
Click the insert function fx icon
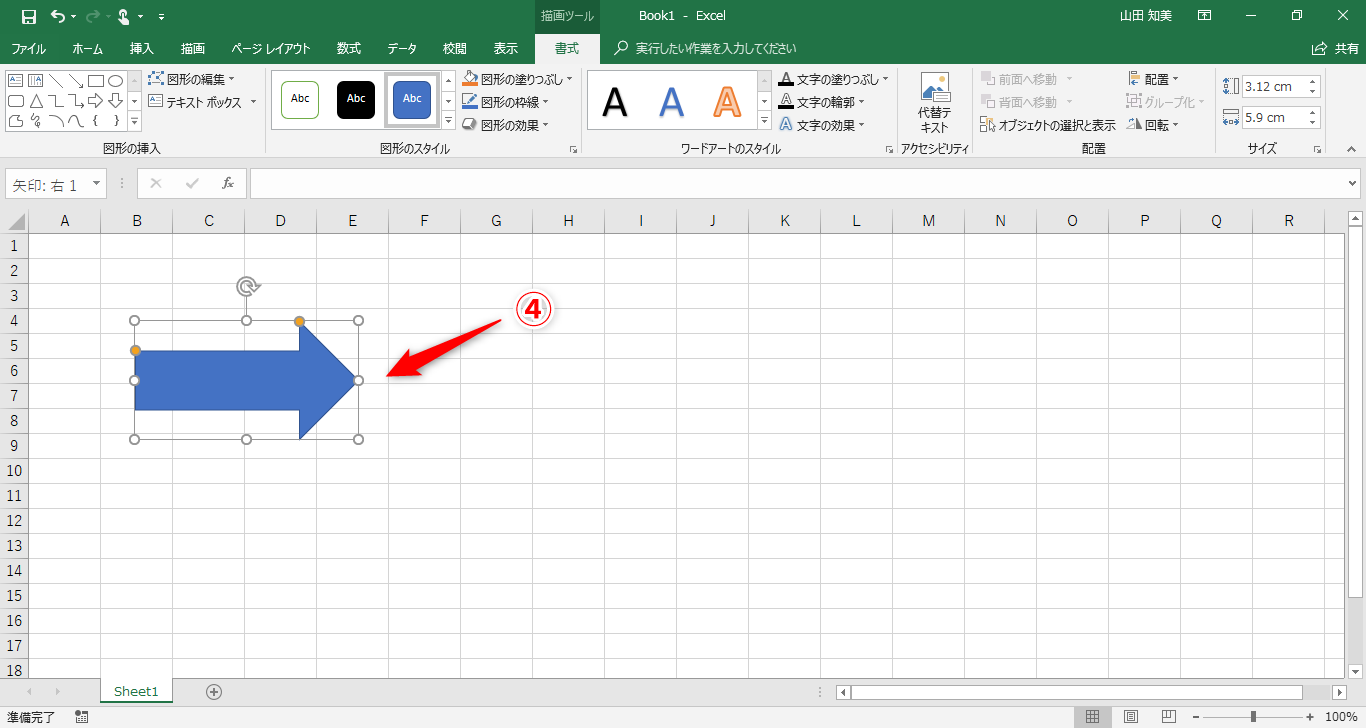point(228,184)
